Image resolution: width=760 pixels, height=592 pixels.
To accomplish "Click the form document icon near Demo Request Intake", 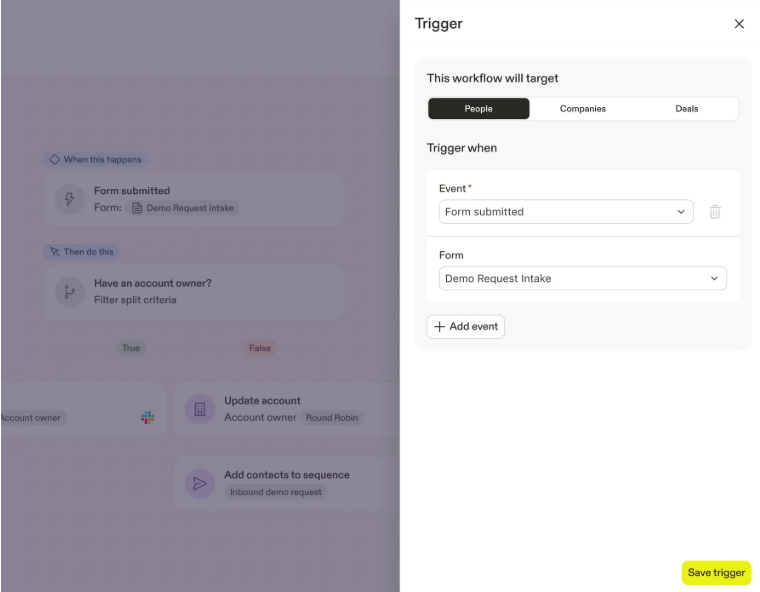I will click(137, 208).
